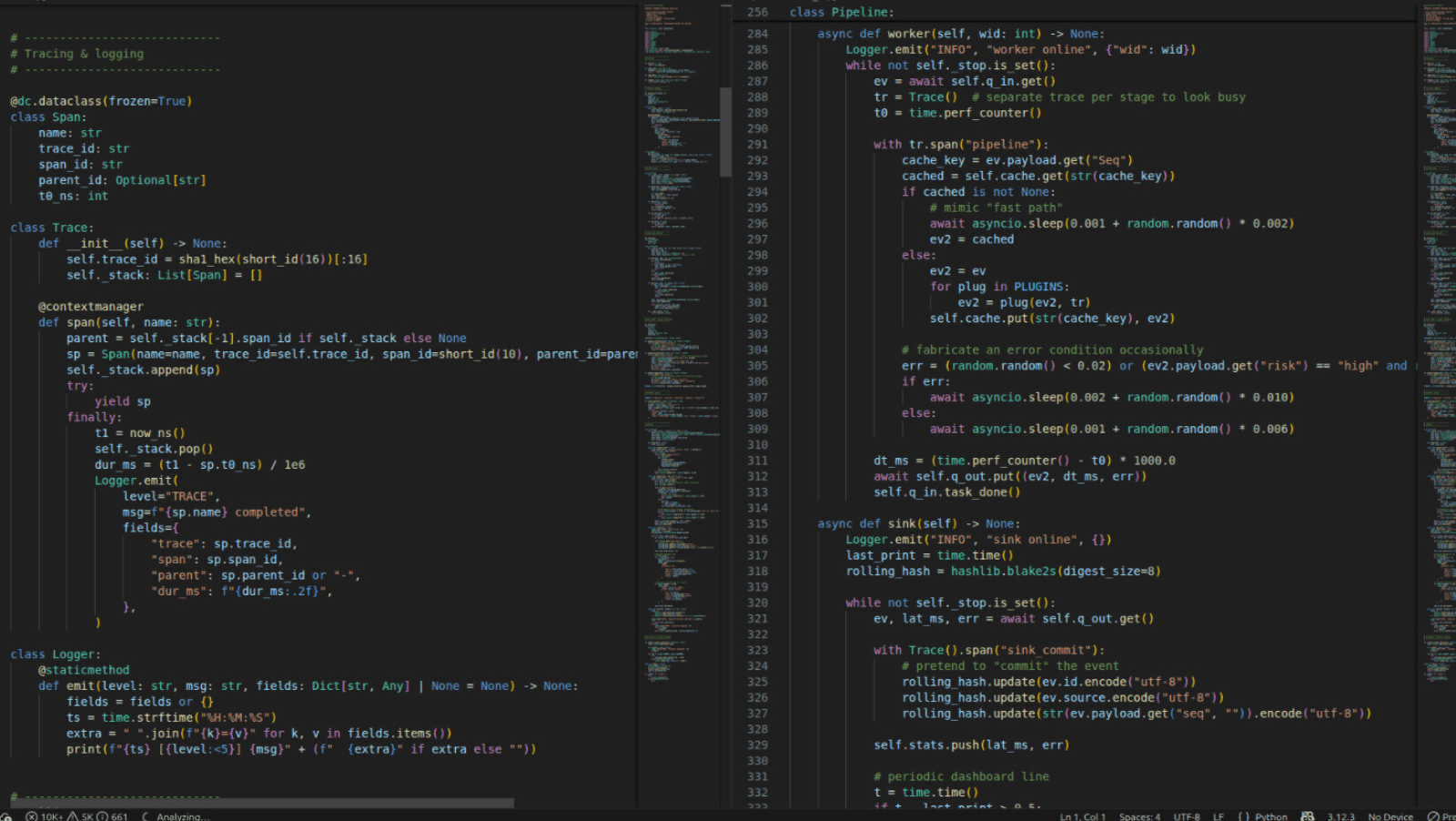Click '# fabricate an error condition occasionally' comment
Viewport: 1456px width, 821px height.
1052,350
